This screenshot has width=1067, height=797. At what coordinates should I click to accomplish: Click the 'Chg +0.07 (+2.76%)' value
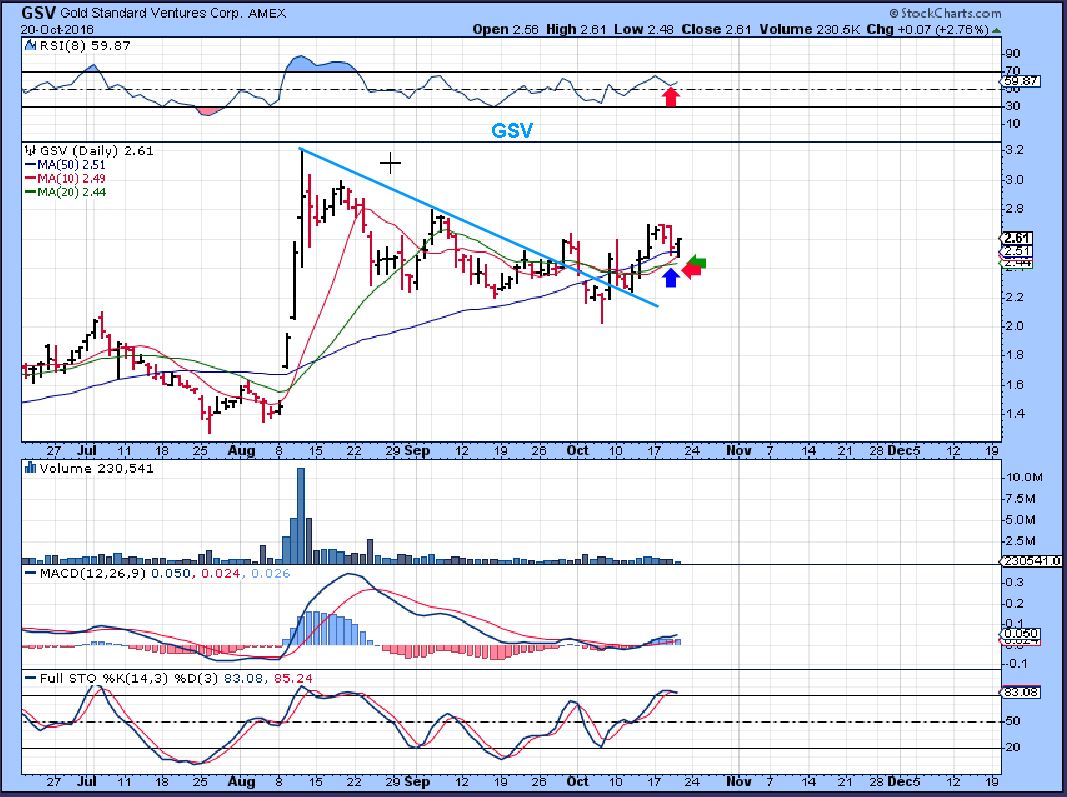coord(928,29)
